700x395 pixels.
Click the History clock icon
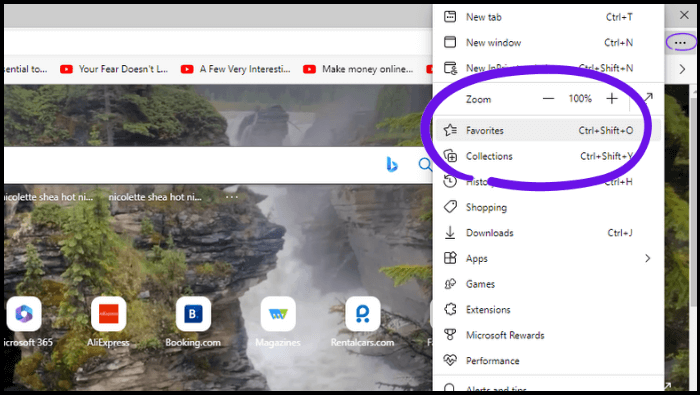click(450, 181)
